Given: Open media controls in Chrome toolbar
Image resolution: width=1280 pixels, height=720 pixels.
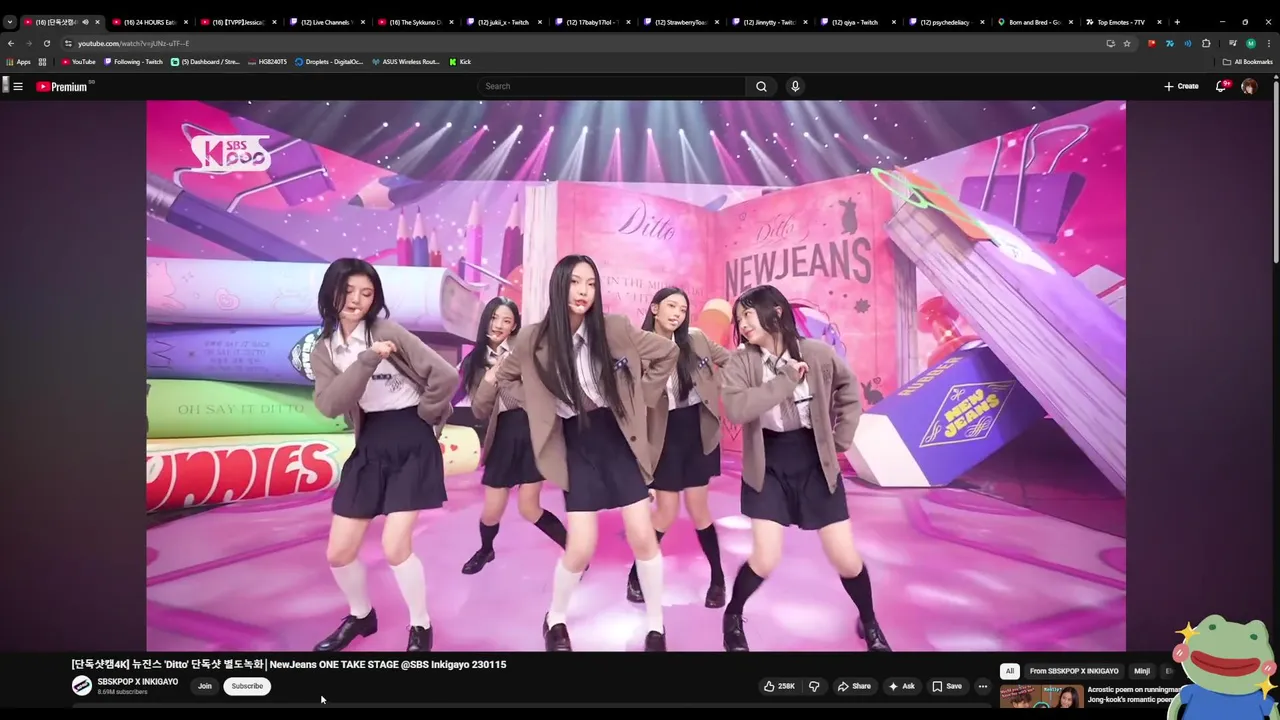Looking at the screenshot, I should pos(1233,43).
